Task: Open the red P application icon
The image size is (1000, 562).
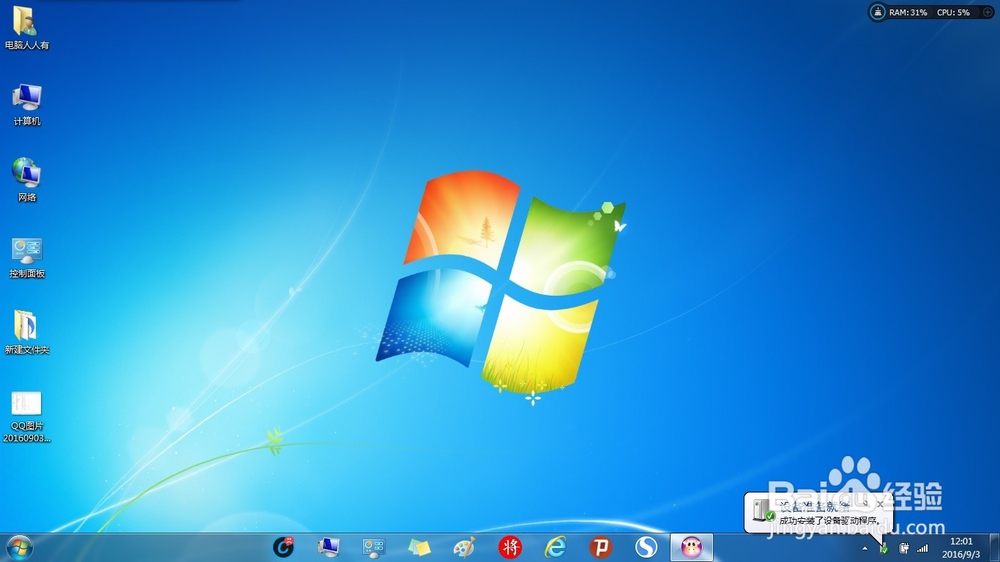Action: pos(601,547)
